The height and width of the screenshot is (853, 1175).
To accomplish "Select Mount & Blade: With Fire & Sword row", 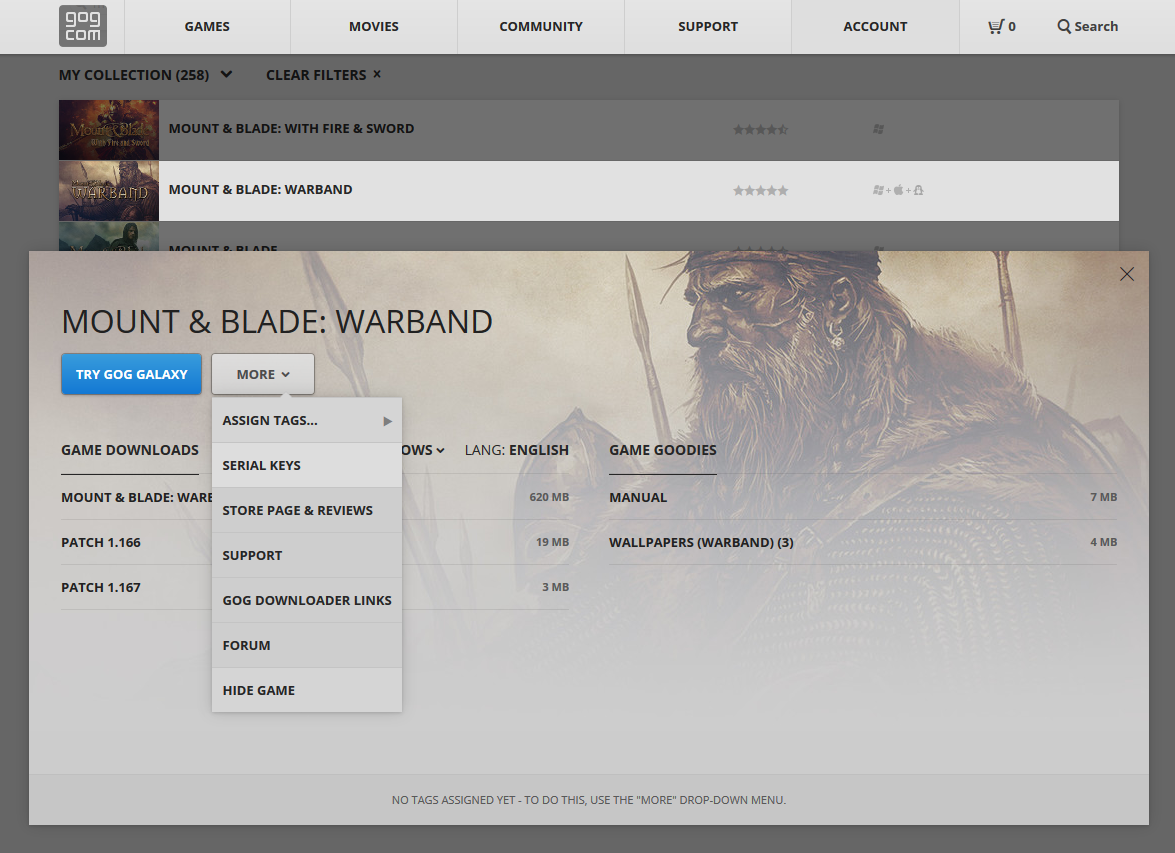I will (x=589, y=130).
